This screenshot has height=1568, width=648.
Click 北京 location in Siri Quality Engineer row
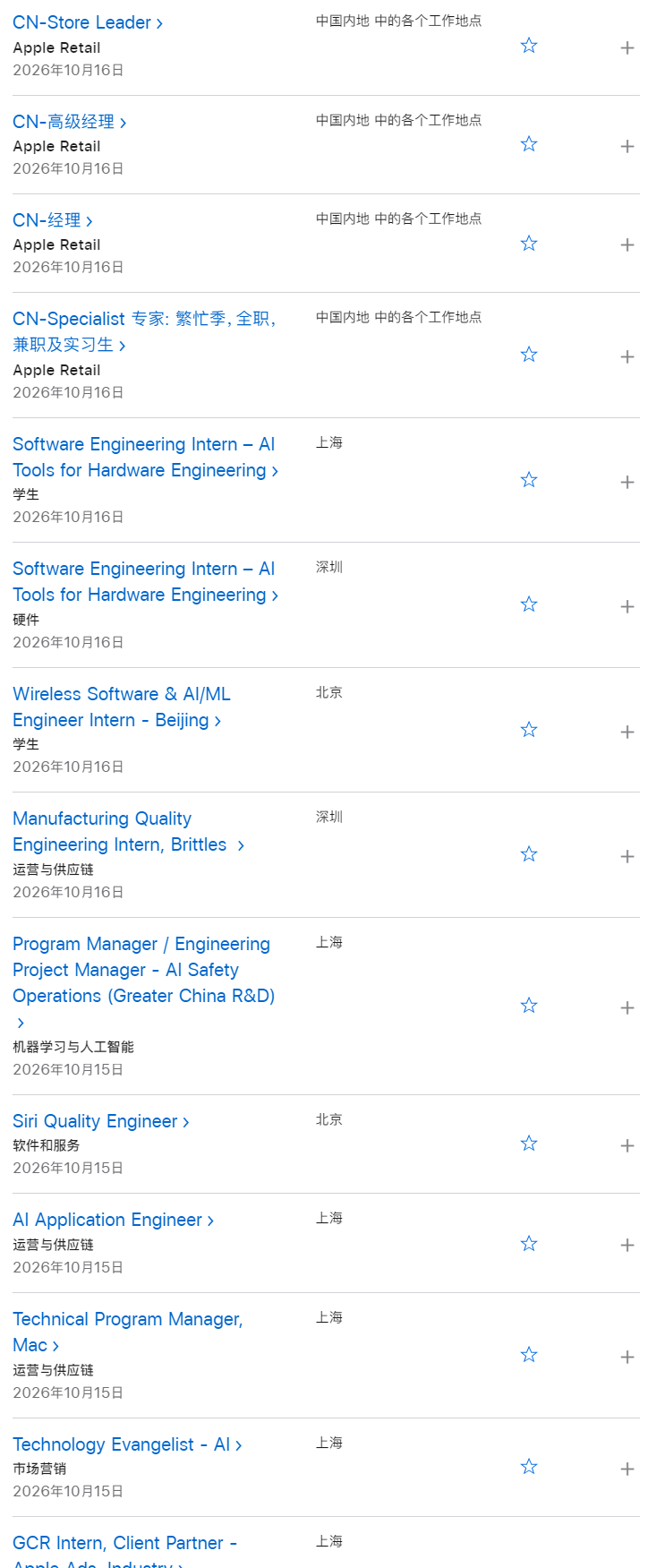coord(329,1119)
